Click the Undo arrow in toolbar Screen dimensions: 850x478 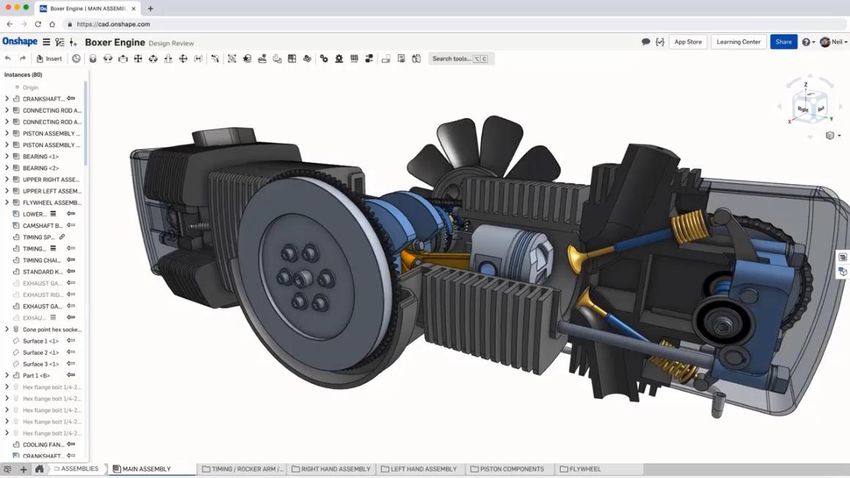pos(8,59)
